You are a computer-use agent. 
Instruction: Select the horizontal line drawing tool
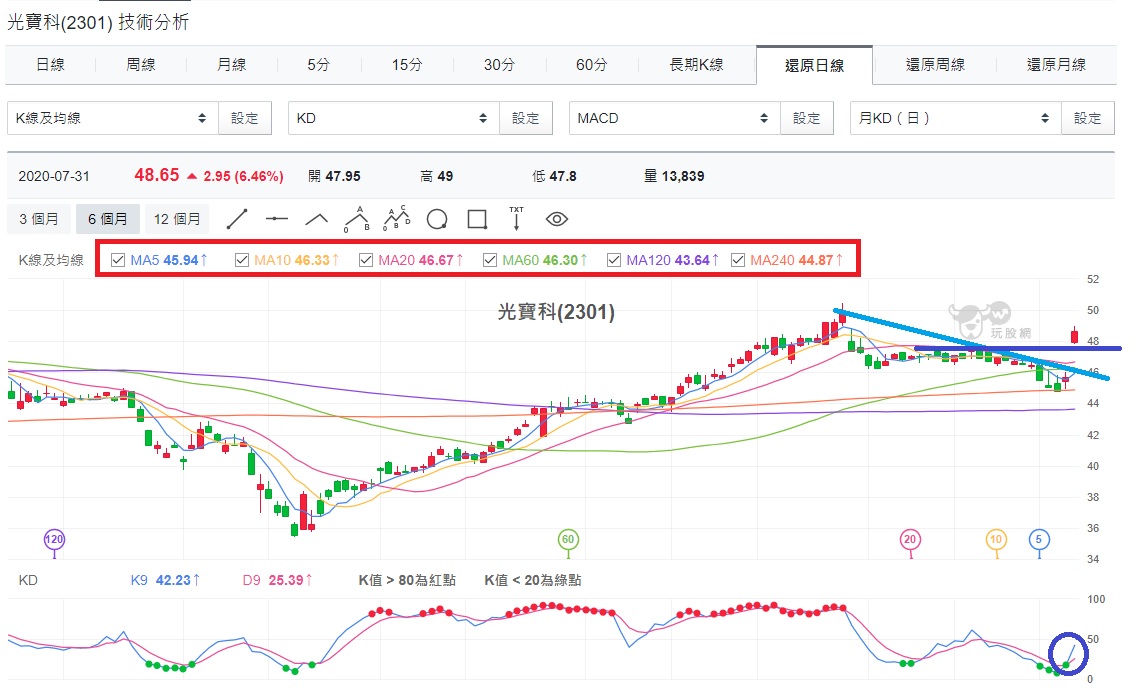277,219
